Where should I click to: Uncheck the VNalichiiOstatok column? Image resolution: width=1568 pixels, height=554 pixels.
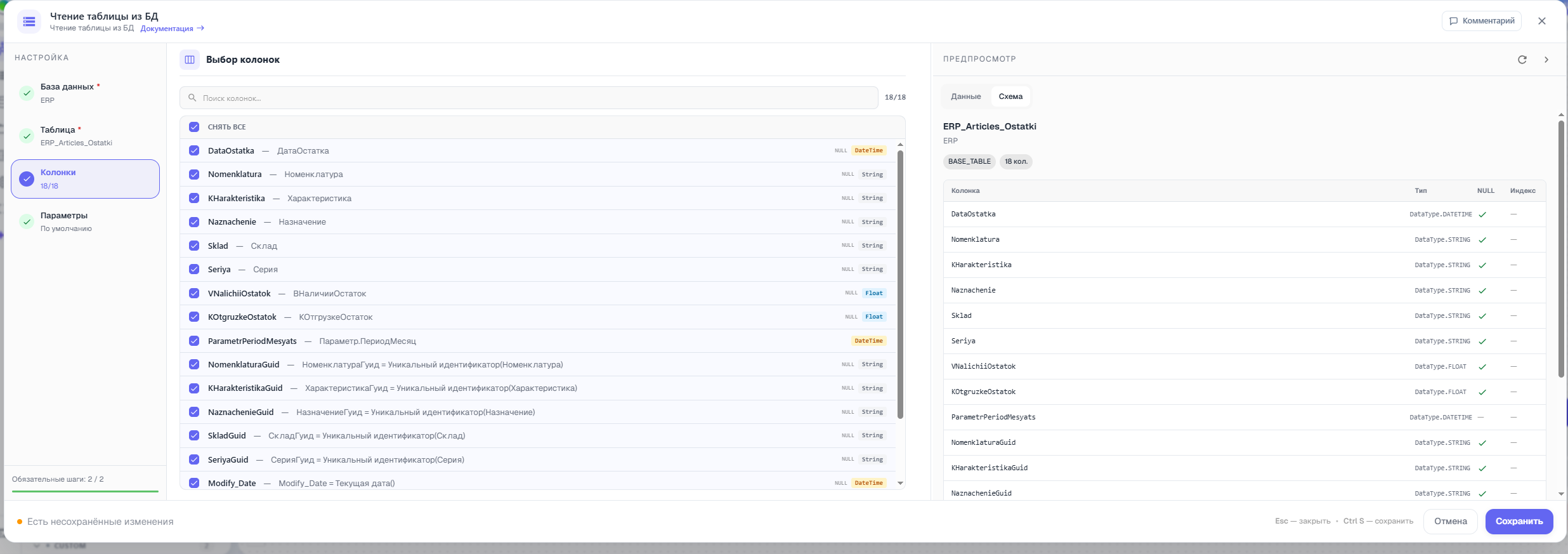click(x=194, y=293)
